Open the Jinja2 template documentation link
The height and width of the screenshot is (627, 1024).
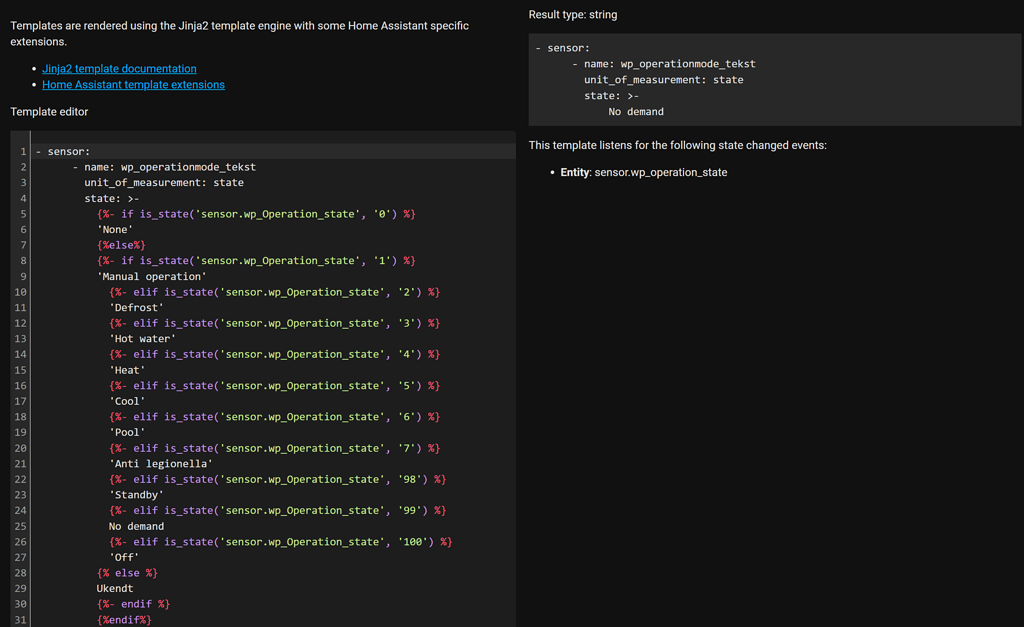pyautogui.click(x=119, y=69)
